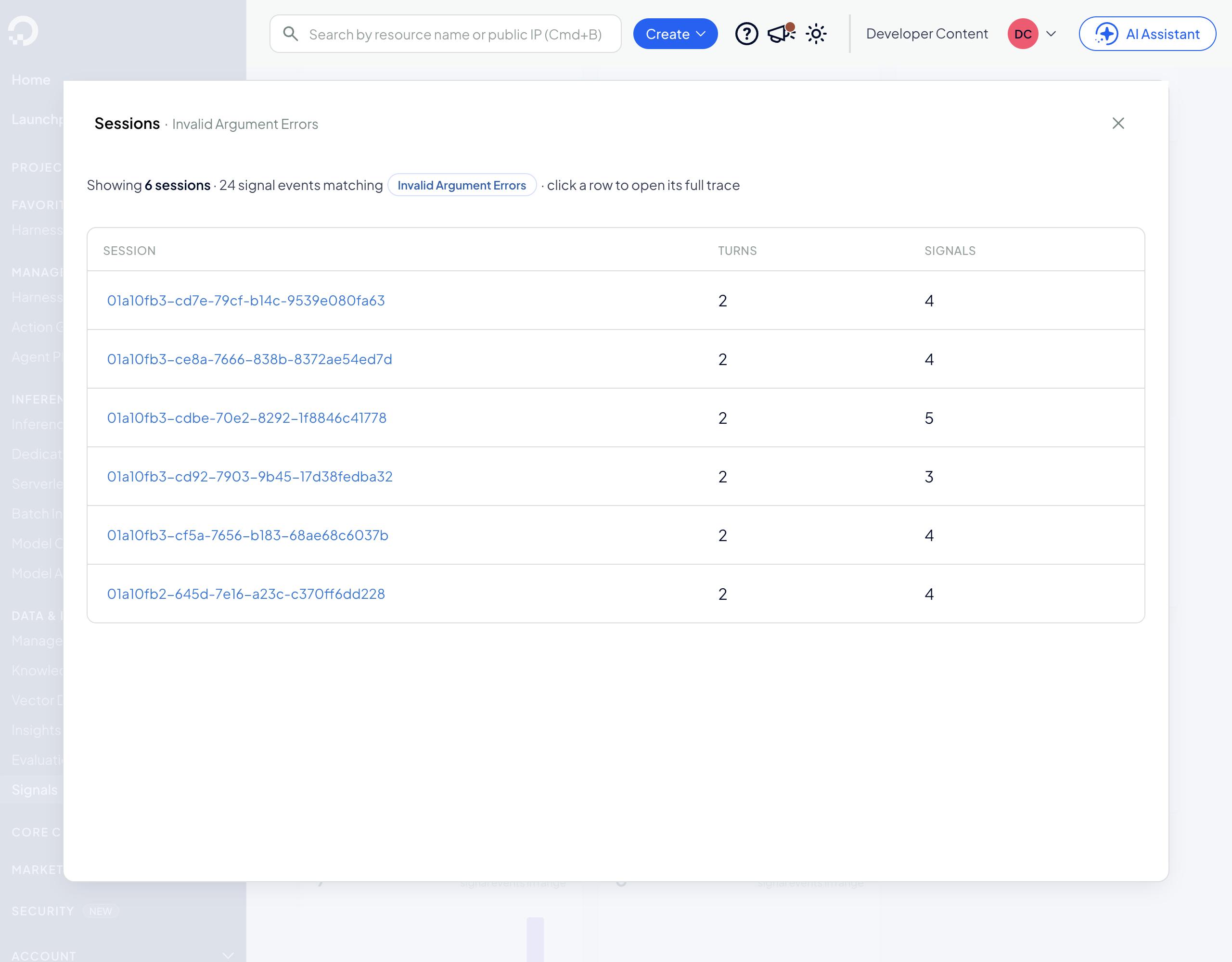Click the resource search input field
Image resolution: width=1232 pixels, height=962 pixels.
click(x=446, y=34)
